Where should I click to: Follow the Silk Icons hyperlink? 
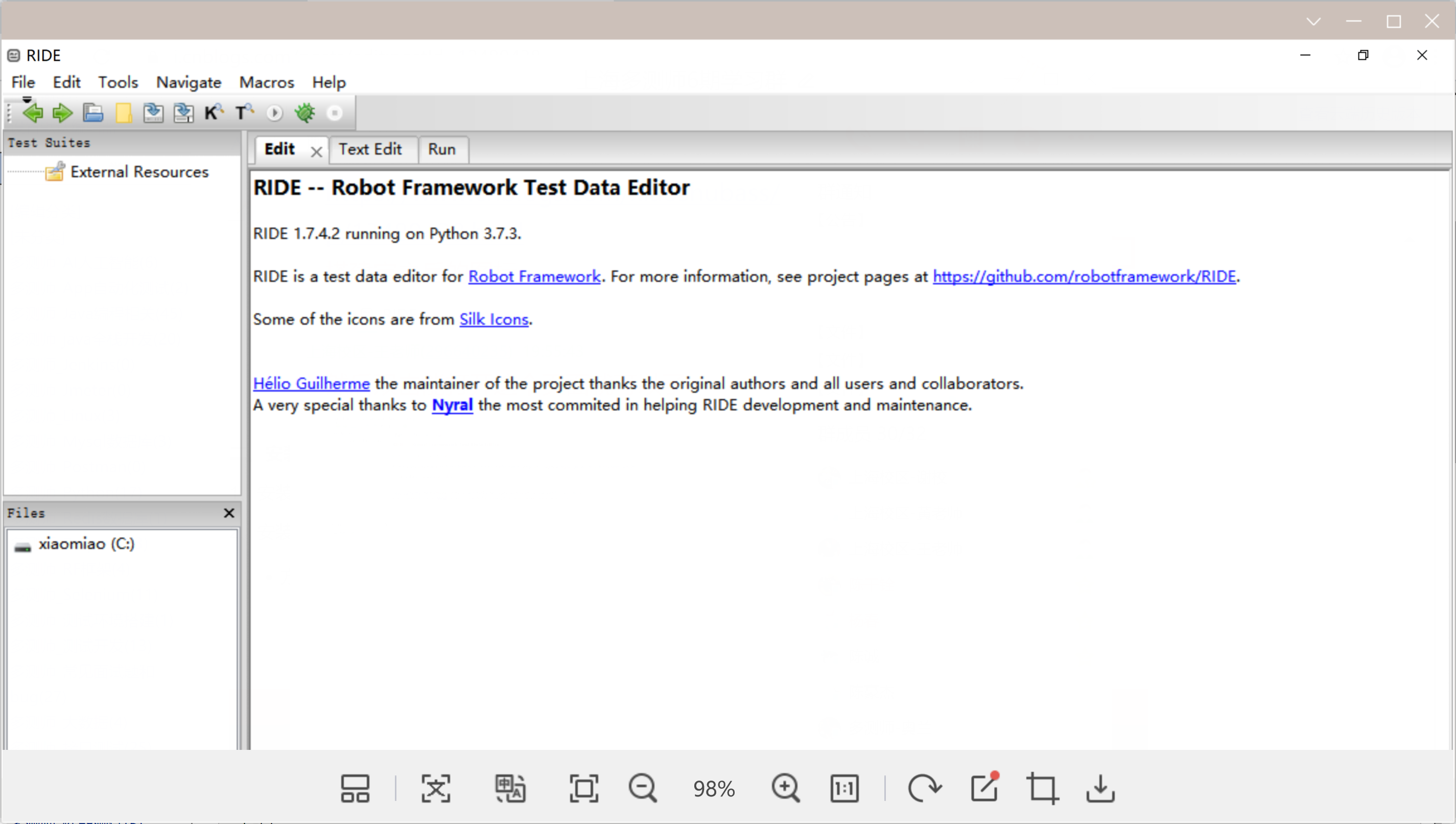pyautogui.click(x=493, y=319)
